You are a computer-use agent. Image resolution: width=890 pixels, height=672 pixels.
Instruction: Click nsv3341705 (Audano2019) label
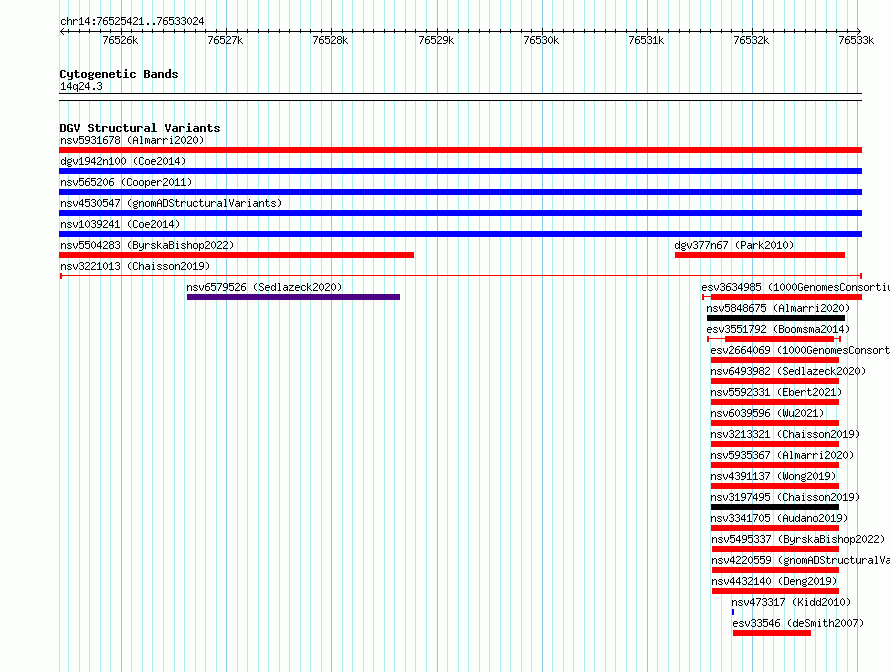779,518
